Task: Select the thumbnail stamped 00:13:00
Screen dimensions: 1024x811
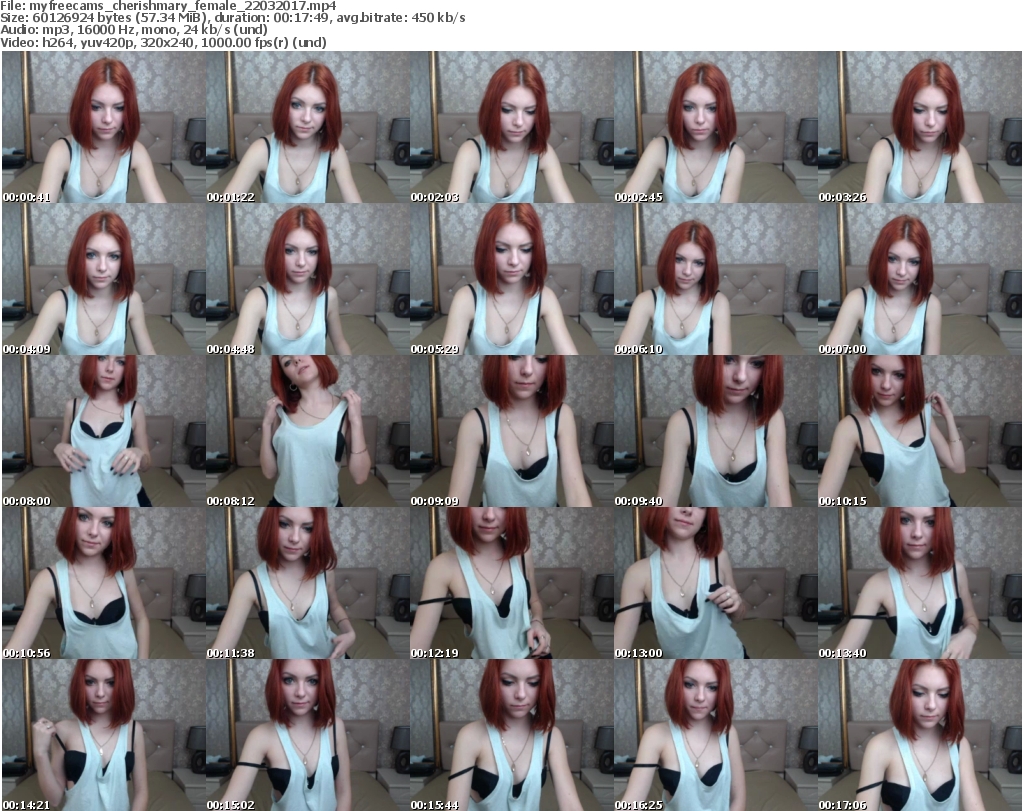Action: click(716, 583)
